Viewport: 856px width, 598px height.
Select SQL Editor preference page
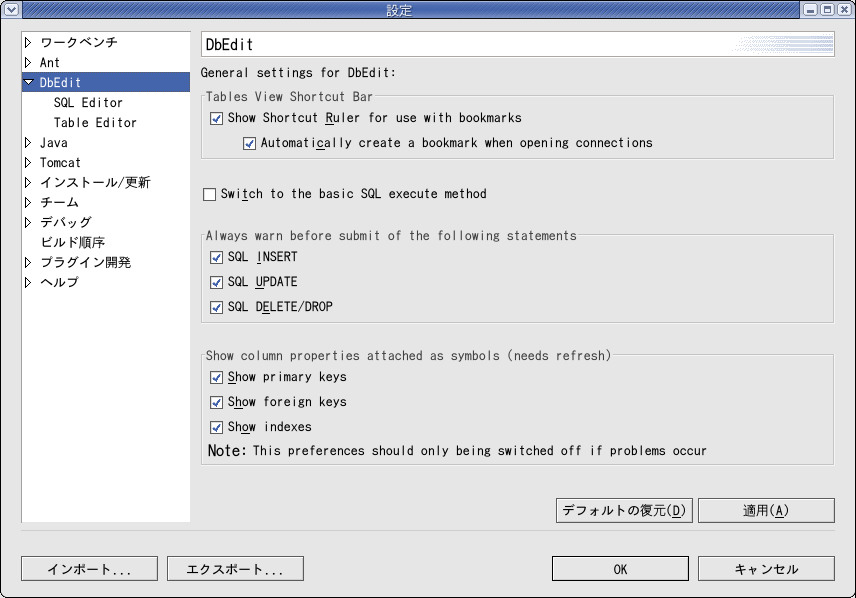point(88,103)
